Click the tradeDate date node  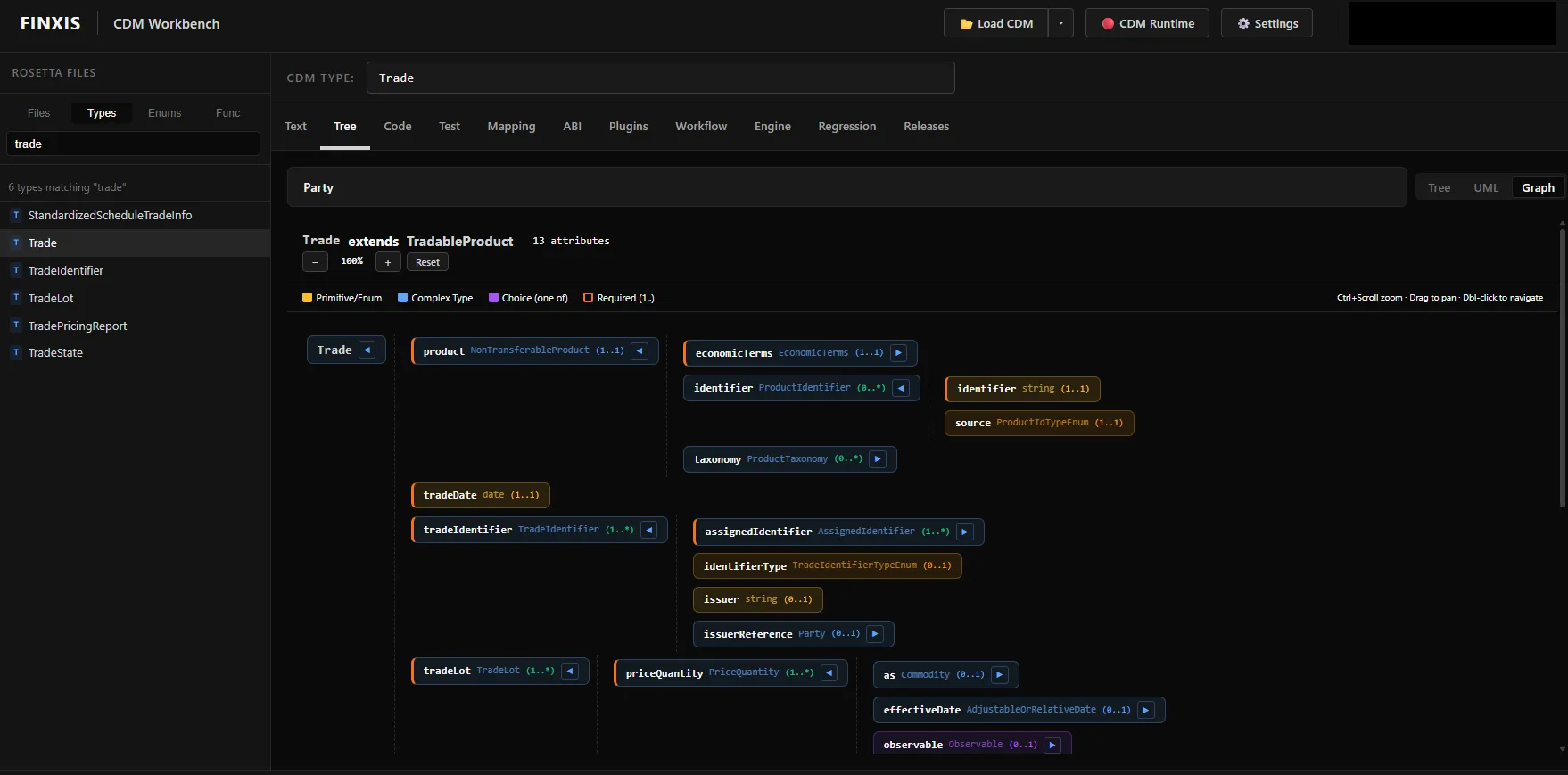tap(481, 495)
